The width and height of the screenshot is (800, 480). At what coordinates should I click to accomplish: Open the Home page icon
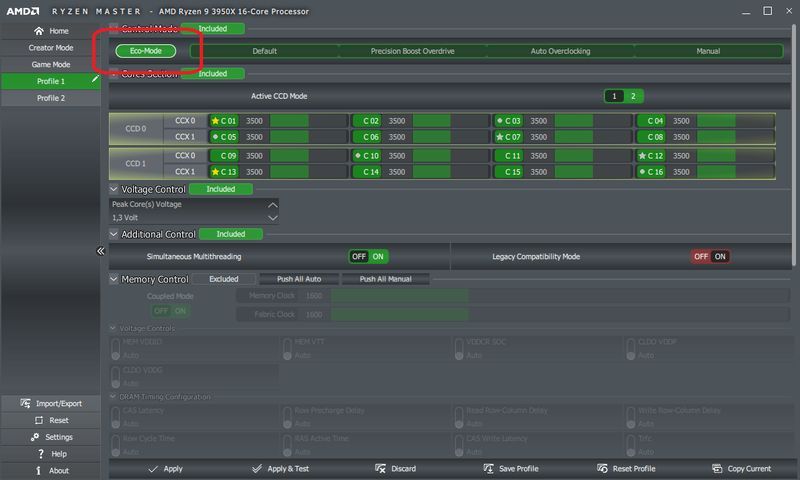click(x=39, y=31)
